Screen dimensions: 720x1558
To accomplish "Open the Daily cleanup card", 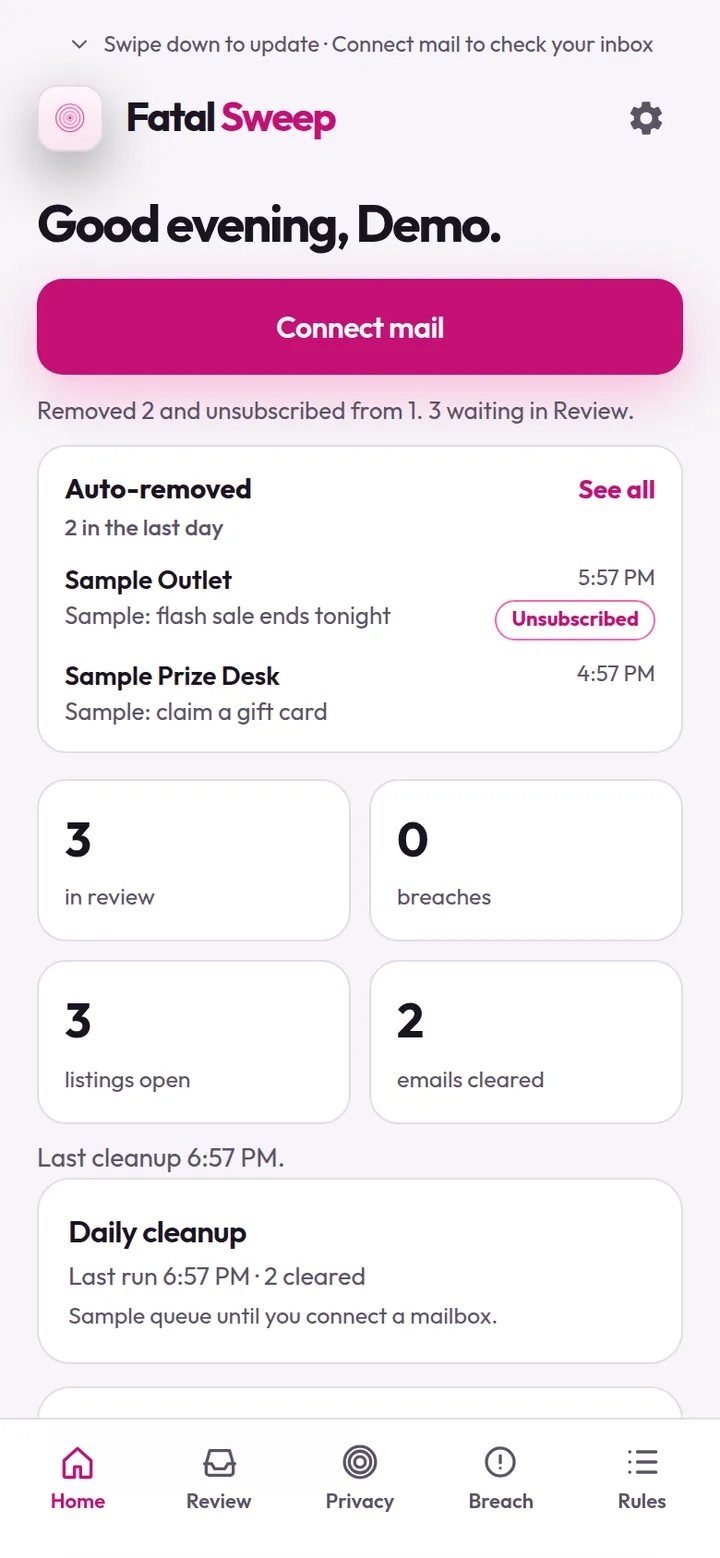I will (360, 1271).
